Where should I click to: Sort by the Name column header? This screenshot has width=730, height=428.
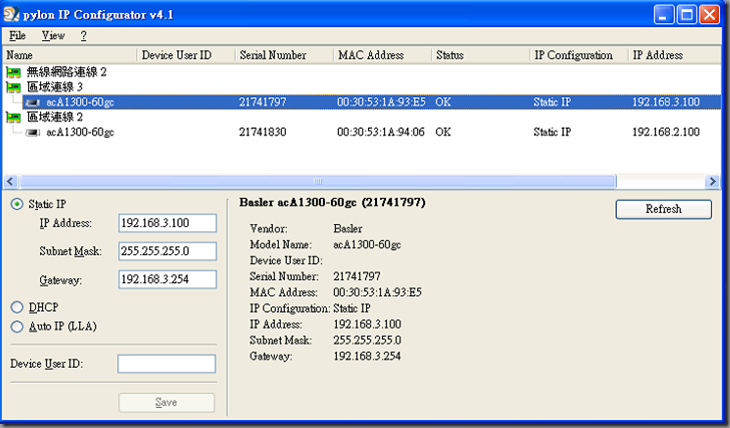[70, 55]
